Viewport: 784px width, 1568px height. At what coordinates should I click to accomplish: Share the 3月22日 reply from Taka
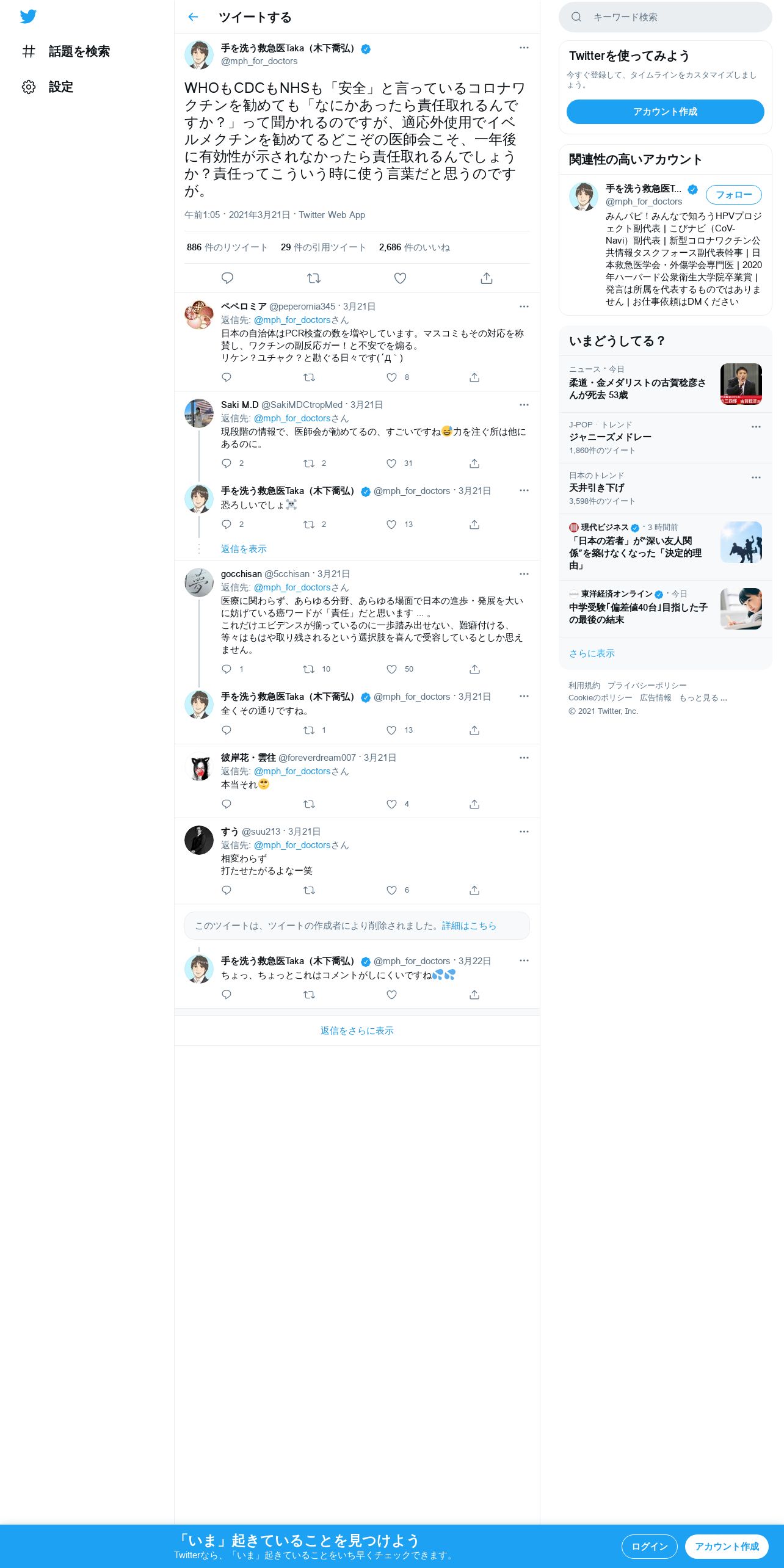pyautogui.click(x=474, y=995)
